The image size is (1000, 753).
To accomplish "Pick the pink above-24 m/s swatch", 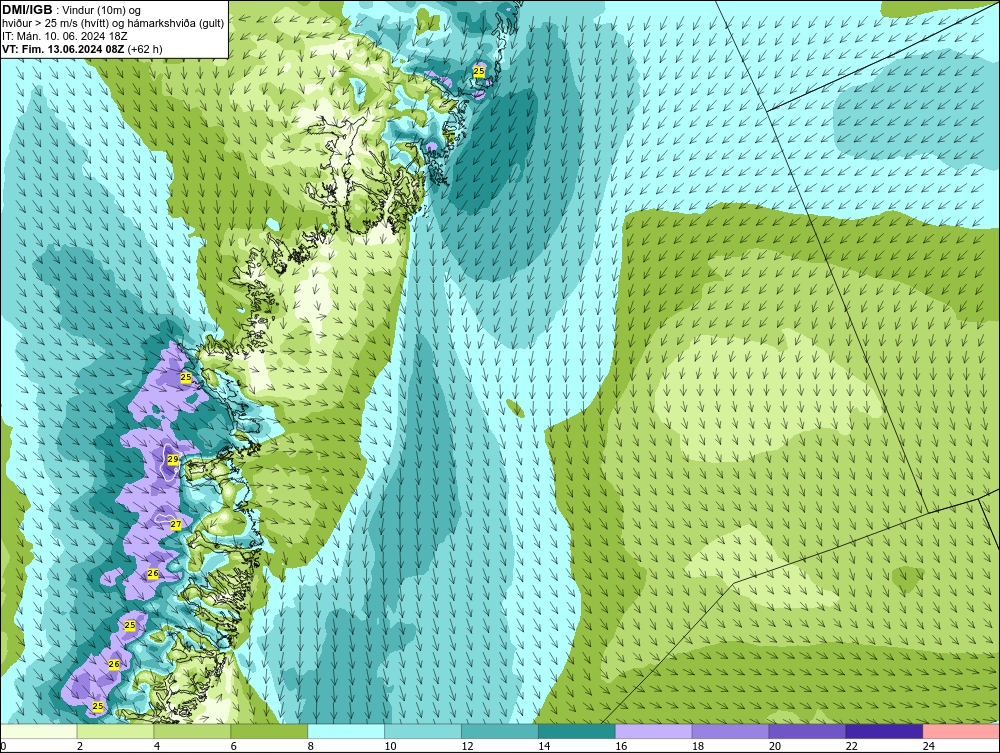I will click(x=961, y=731).
